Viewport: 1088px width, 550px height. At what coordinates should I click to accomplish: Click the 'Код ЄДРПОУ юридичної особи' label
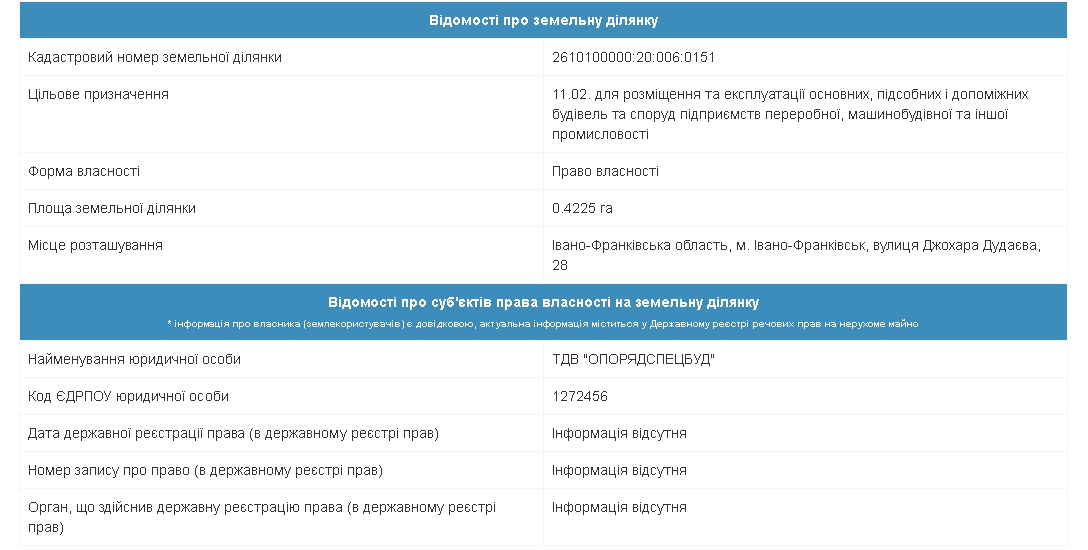[x=128, y=397]
